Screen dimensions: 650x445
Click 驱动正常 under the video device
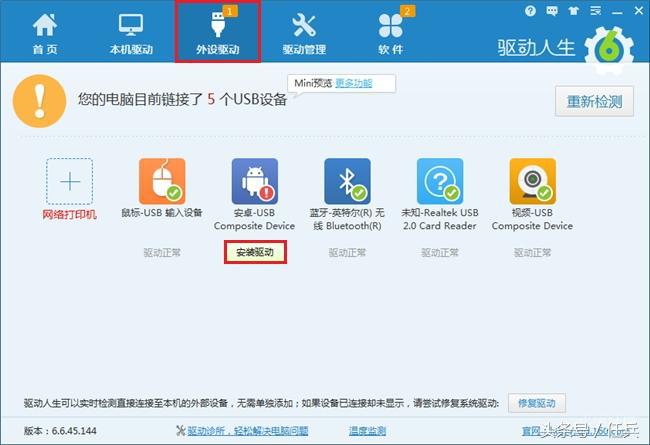coord(533,253)
